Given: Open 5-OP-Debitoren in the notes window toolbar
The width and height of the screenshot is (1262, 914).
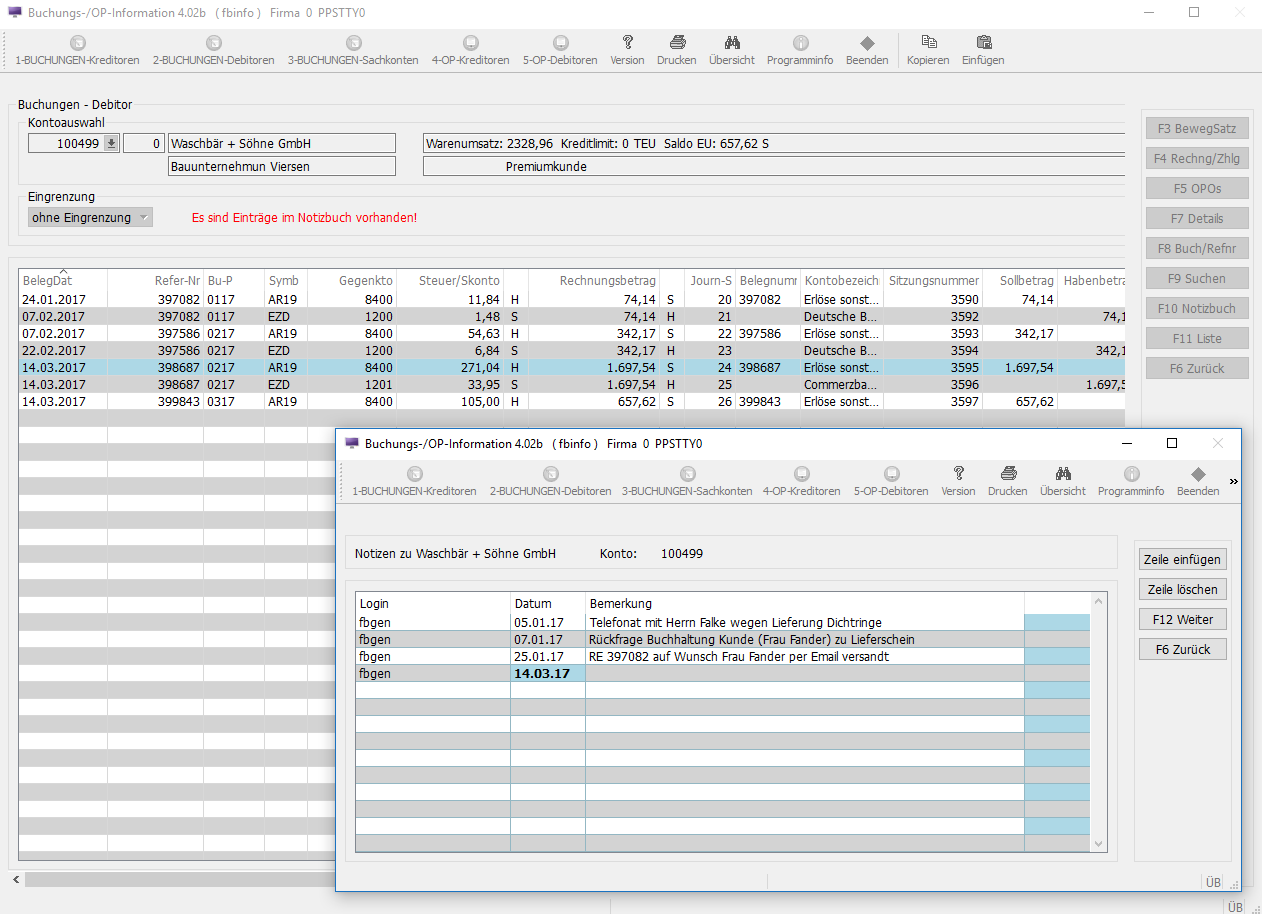Looking at the screenshot, I should pos(891,481).
